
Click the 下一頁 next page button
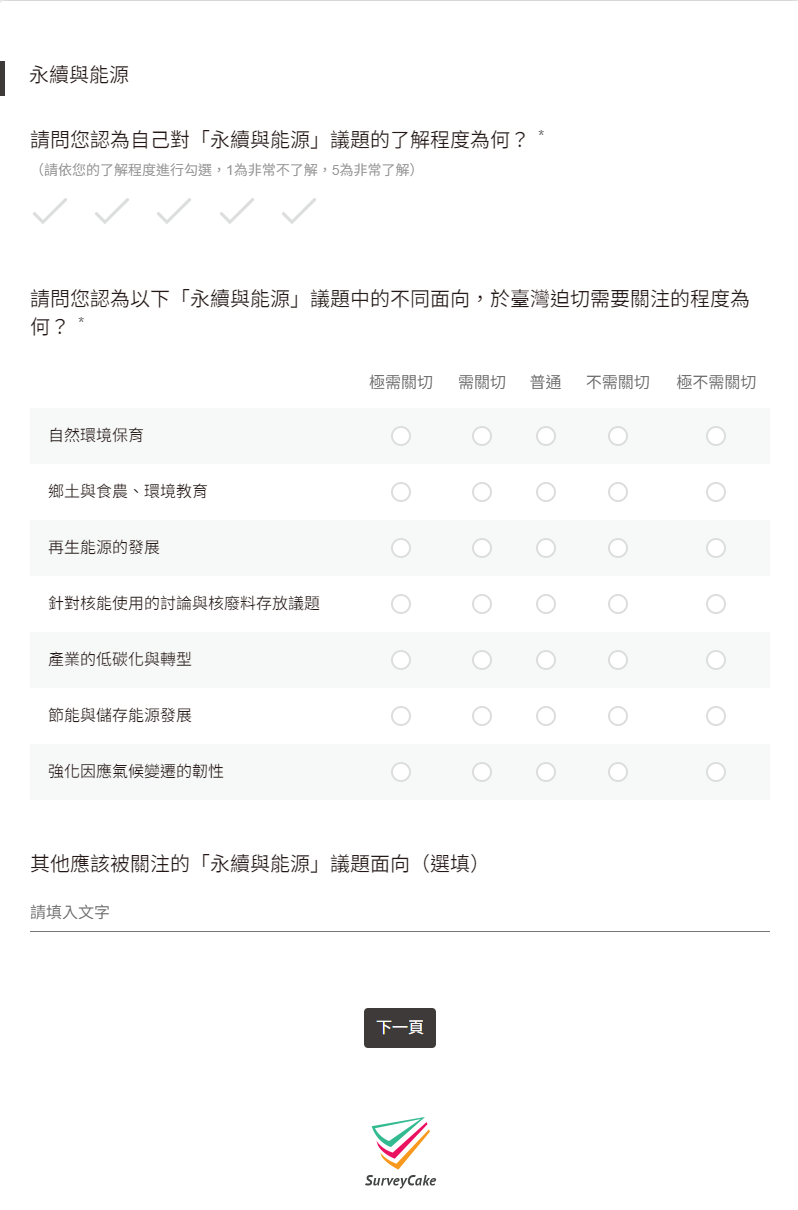[x=400, y=1028]
